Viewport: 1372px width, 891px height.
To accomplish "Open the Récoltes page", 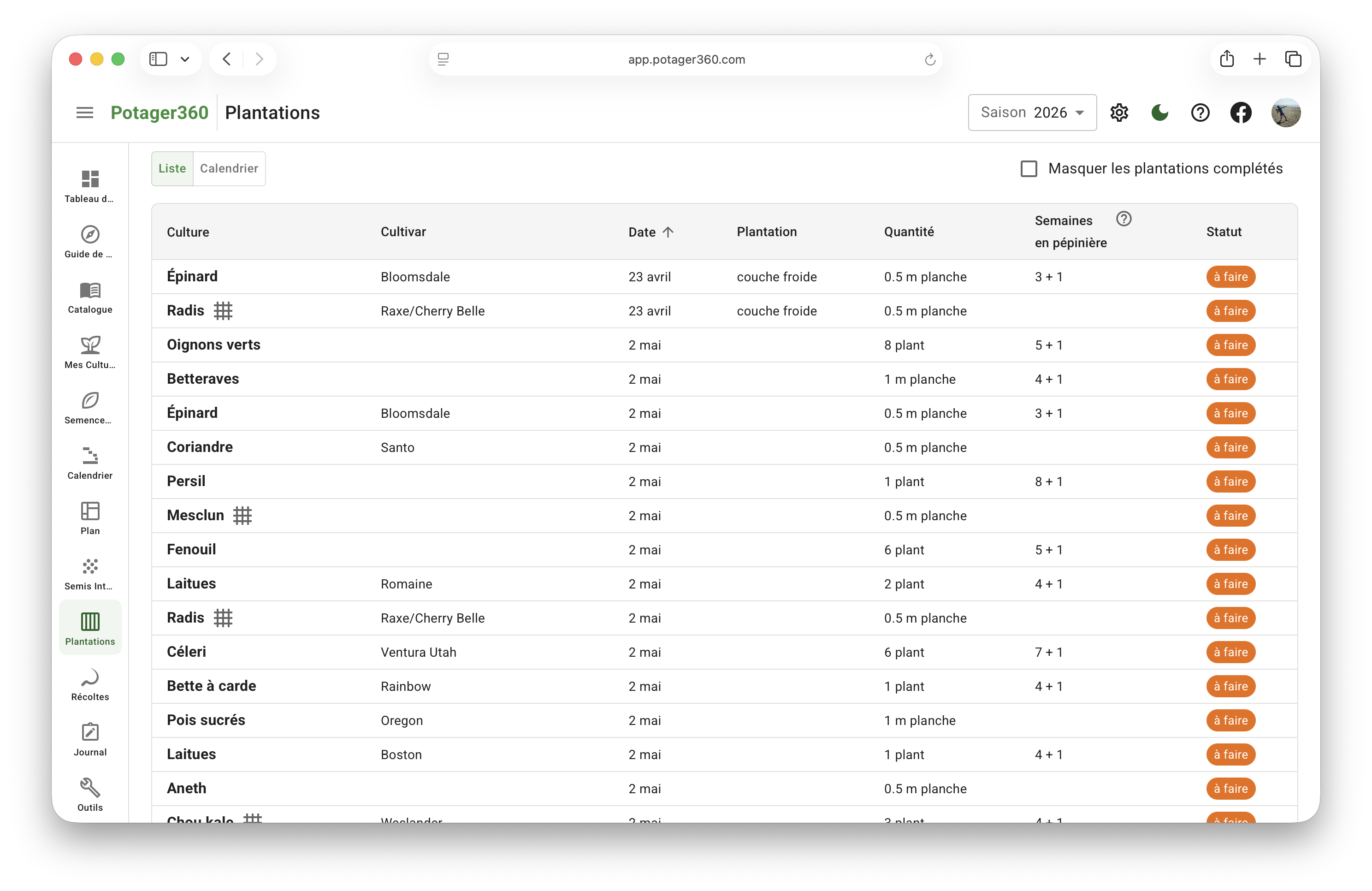I will click(x=89, y=683).
